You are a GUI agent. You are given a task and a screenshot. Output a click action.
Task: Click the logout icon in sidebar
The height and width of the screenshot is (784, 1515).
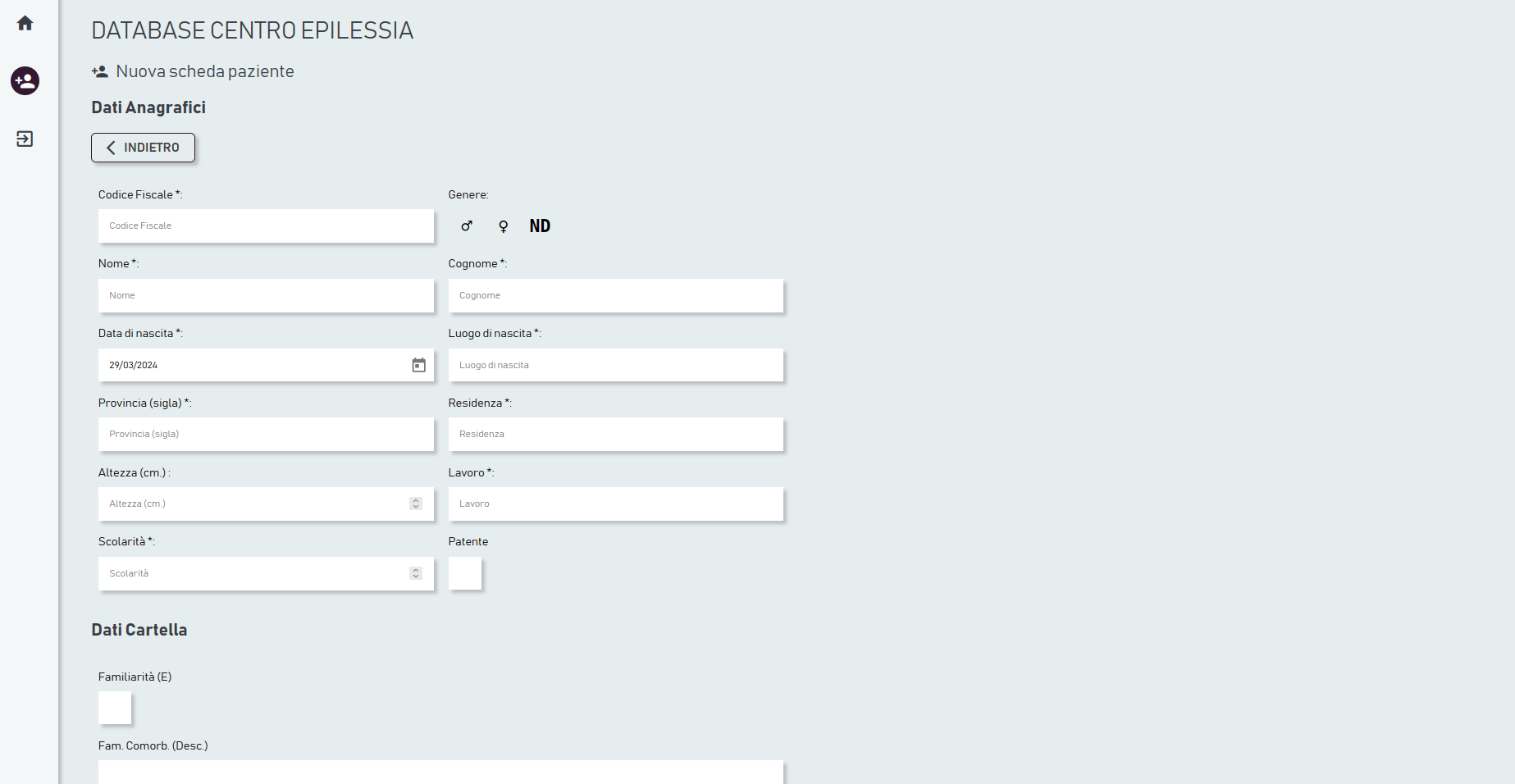(x=25, y=139)
